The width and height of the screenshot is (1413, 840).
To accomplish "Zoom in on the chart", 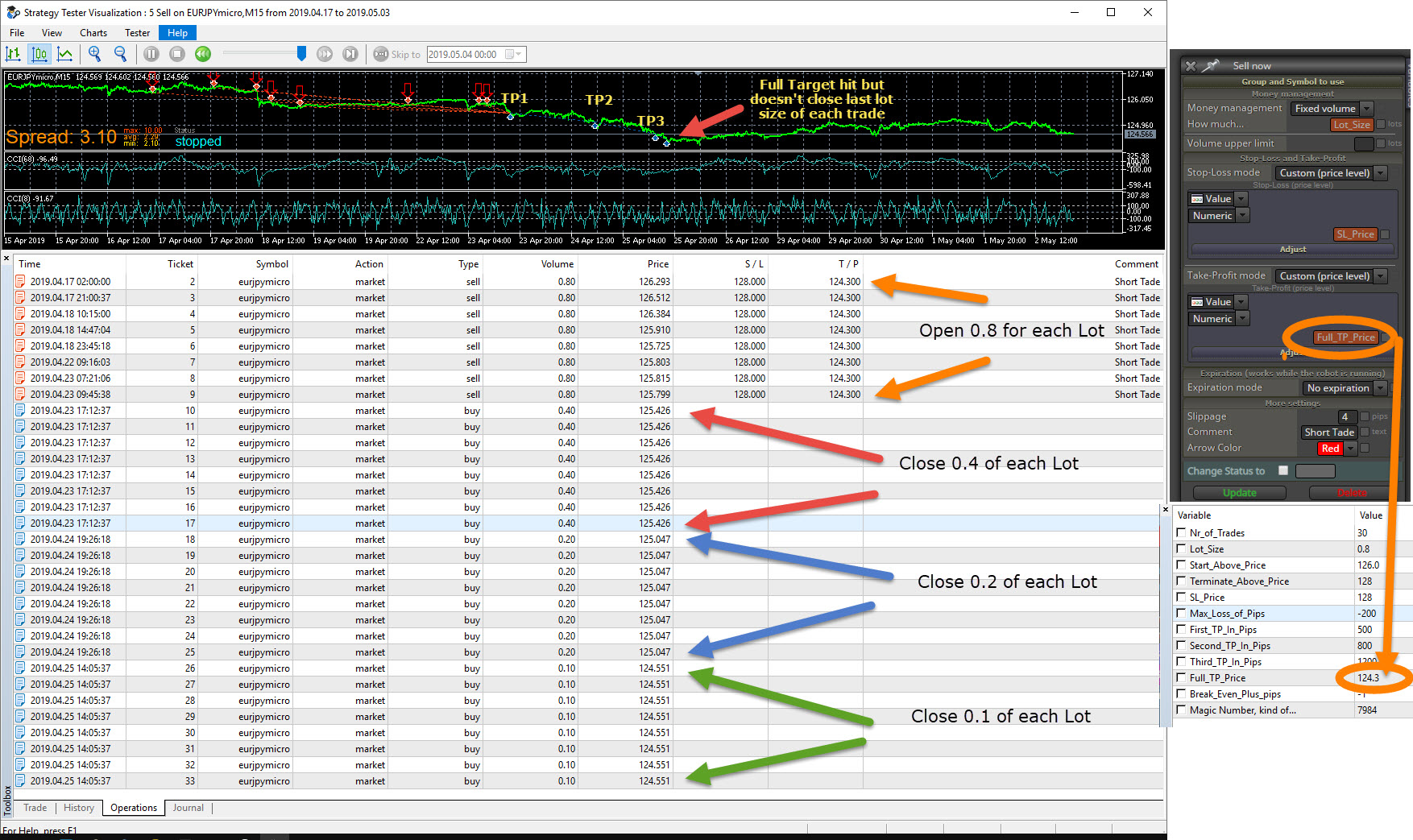I will (95, 54).
